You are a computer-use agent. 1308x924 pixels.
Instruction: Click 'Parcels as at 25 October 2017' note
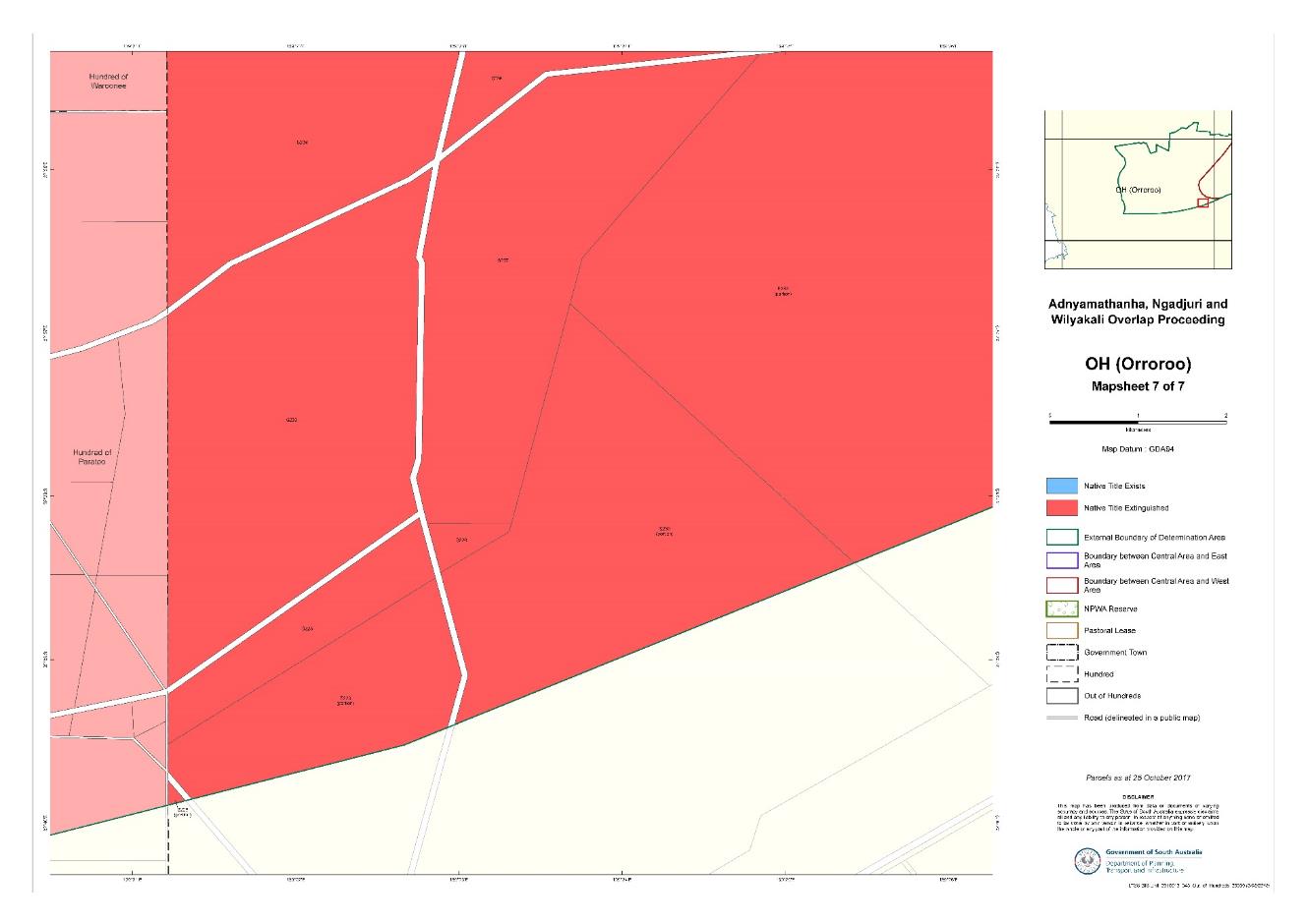click(1138, 777)
